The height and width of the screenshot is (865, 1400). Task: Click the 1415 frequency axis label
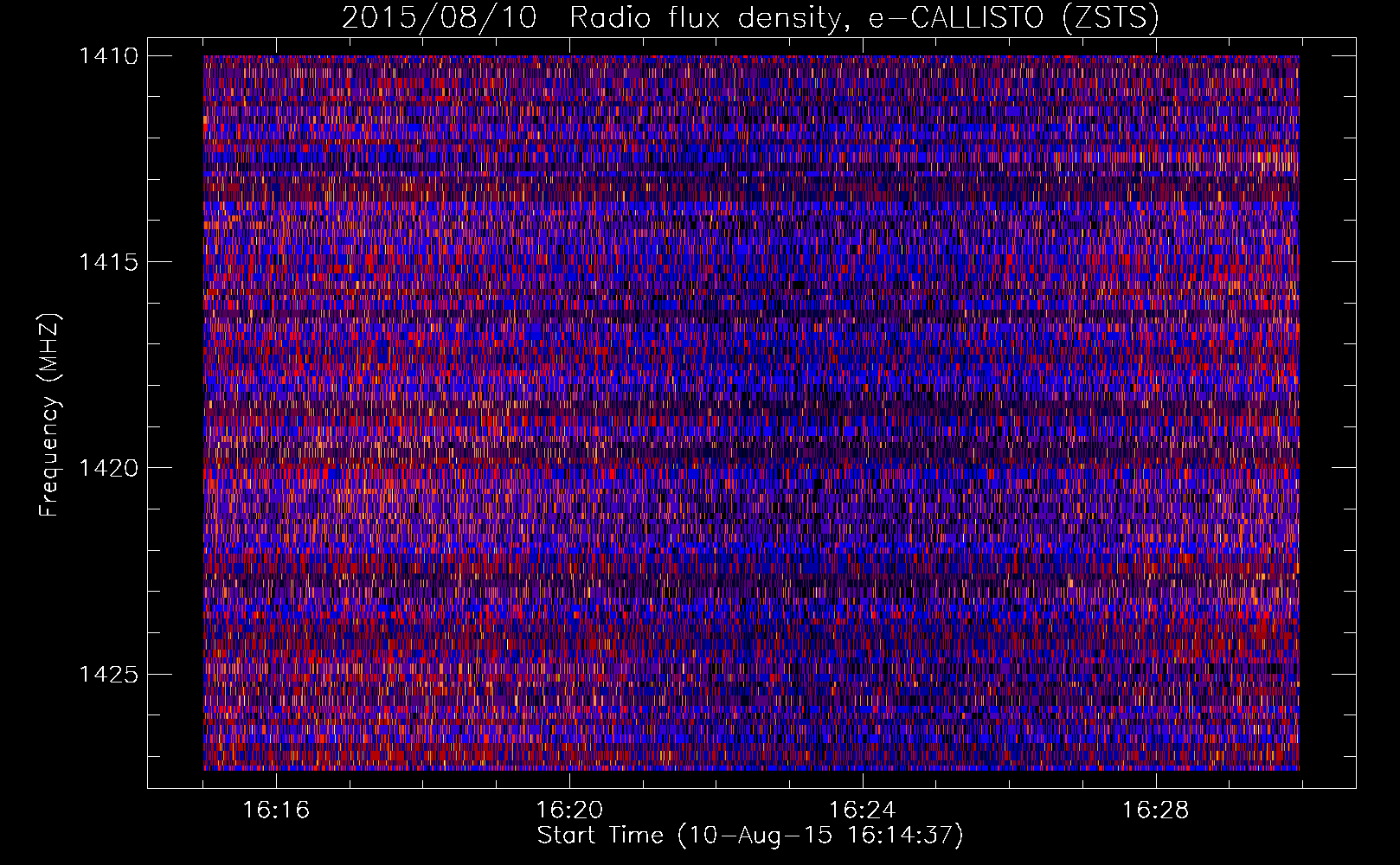coord(108,262)
